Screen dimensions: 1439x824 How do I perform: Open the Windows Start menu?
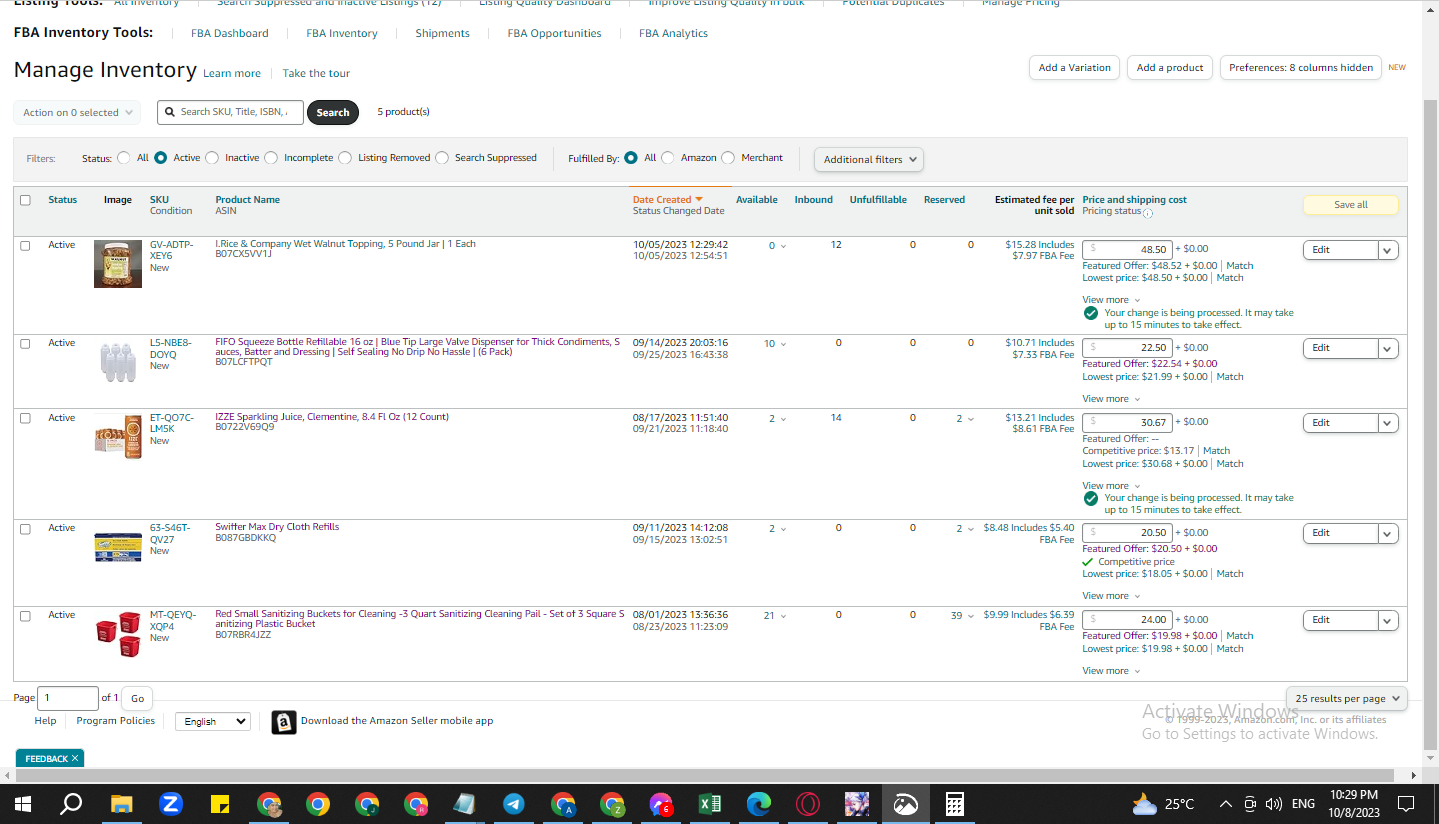[x=22, y=804]
